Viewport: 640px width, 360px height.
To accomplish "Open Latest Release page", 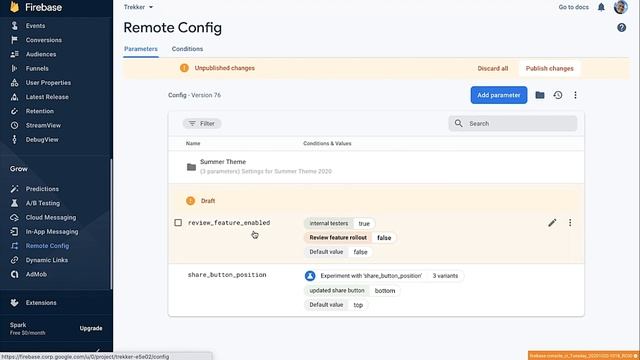I will click(x=47, y=97).
